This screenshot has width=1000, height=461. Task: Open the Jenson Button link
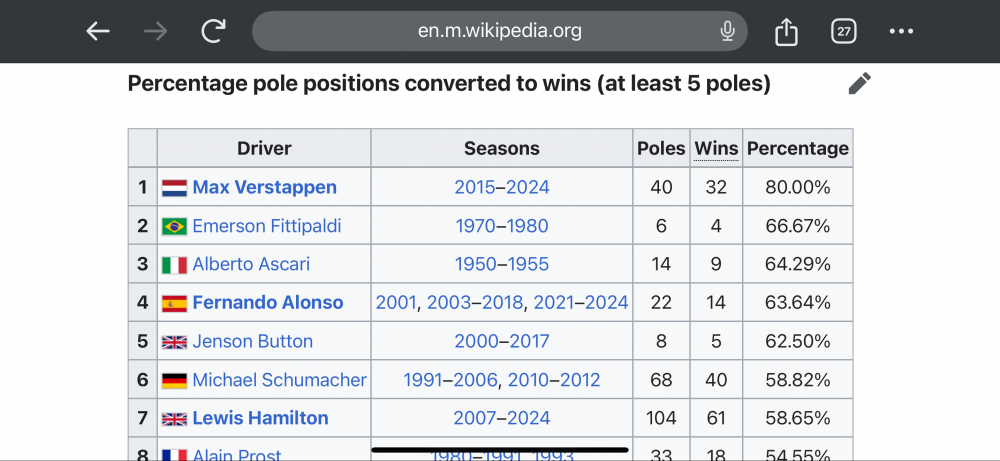(252, 341)
